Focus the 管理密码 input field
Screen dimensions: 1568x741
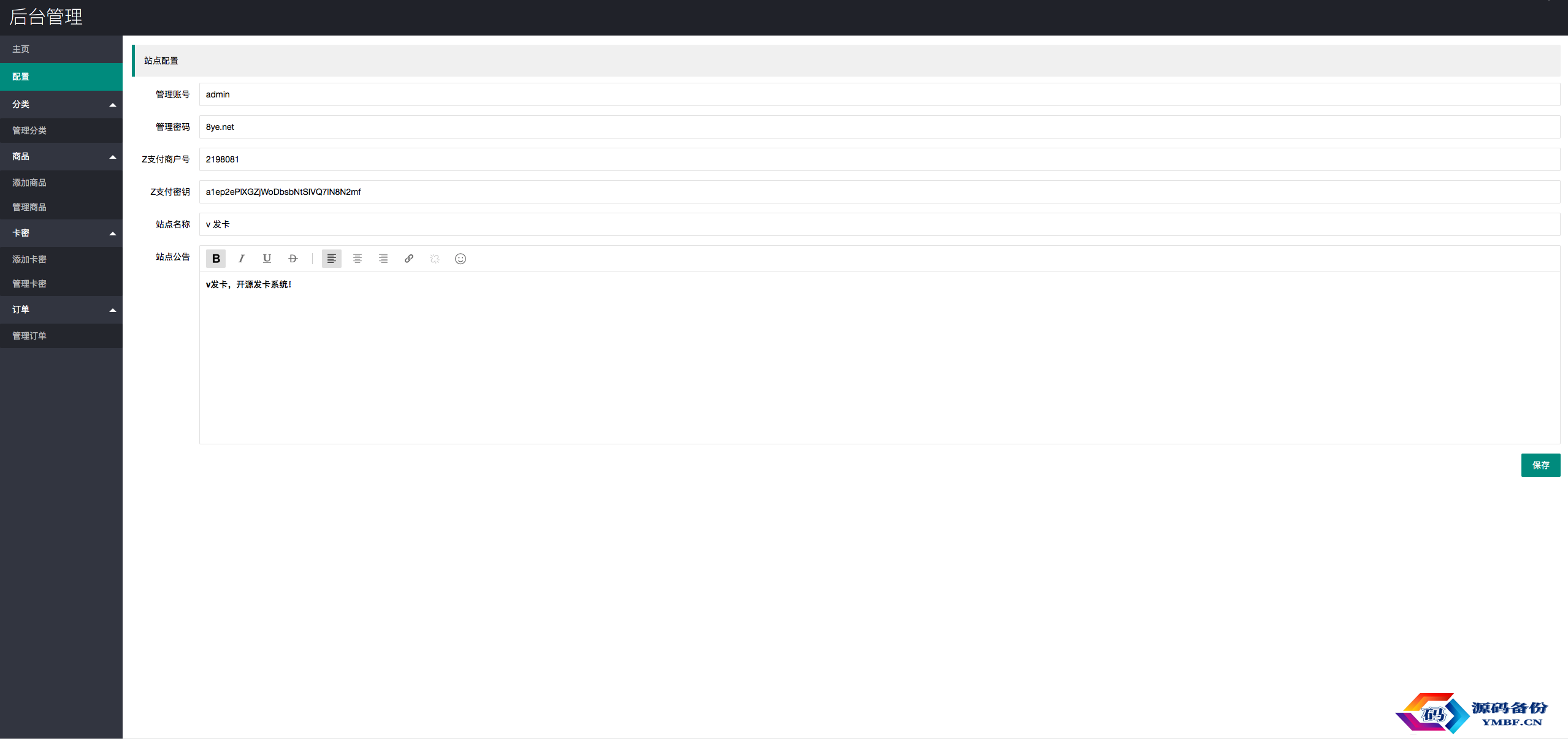pos(879,127)
